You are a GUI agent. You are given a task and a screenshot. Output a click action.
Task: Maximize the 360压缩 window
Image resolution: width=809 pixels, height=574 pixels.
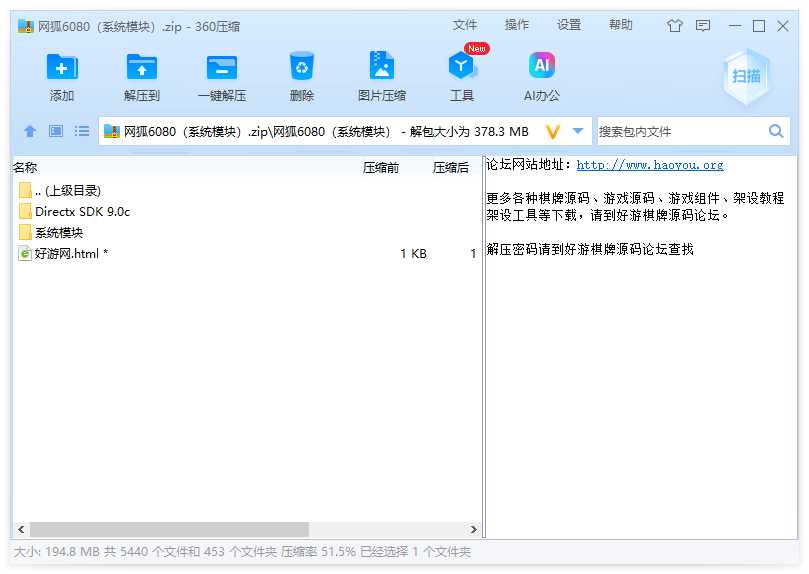(758, 26)
